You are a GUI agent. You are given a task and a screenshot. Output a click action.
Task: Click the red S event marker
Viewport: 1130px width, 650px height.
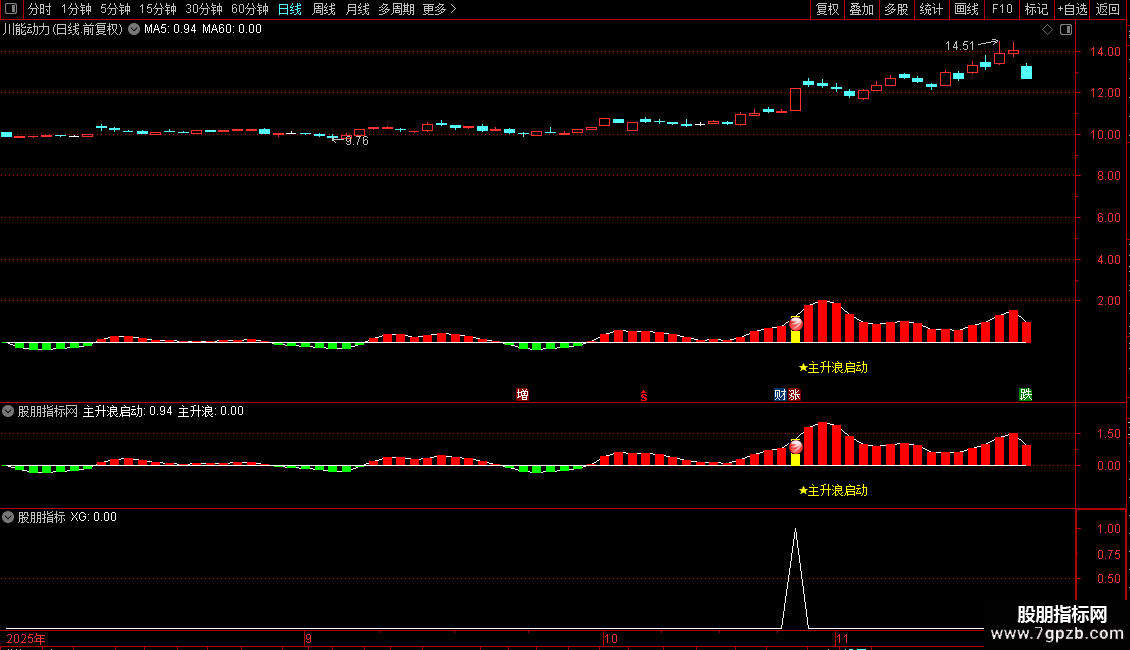click(644, 396)
